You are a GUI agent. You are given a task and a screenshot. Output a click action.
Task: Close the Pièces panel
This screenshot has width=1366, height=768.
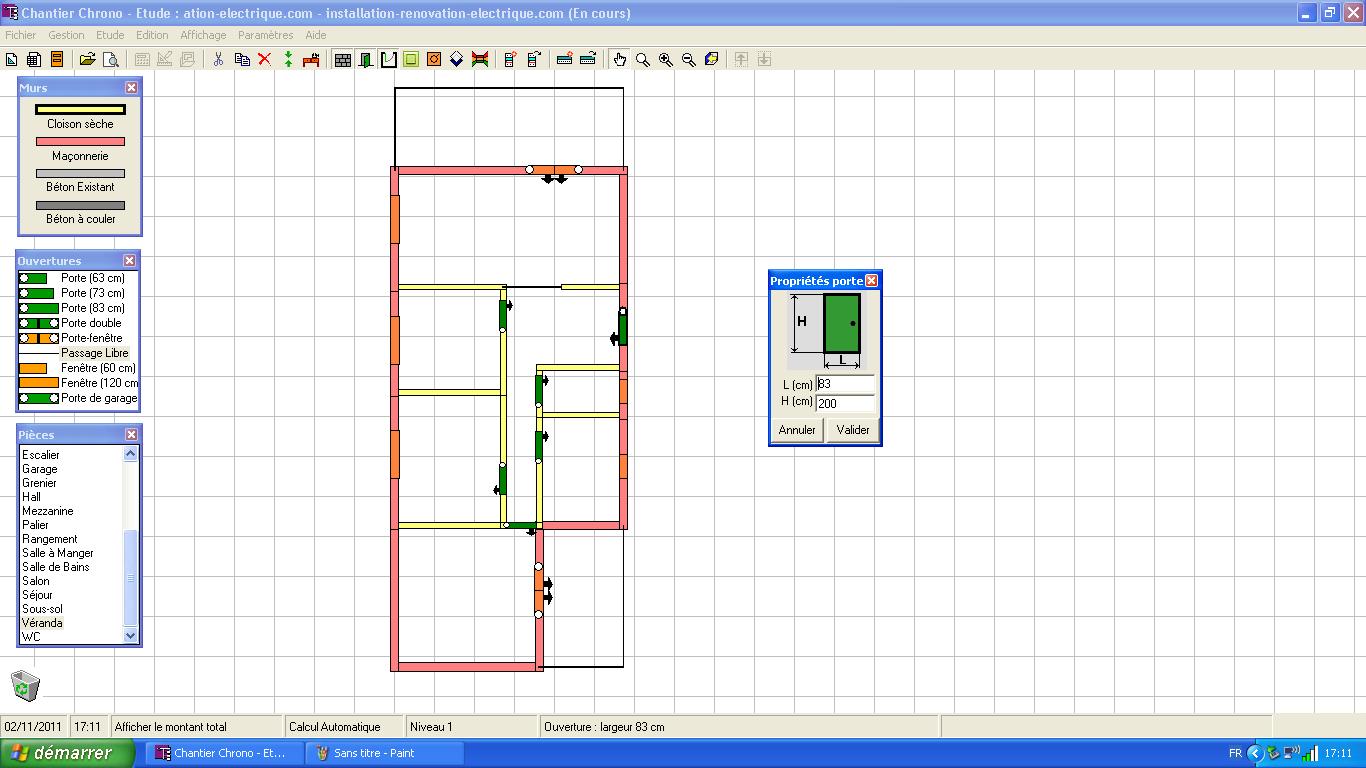coord(131,435)
